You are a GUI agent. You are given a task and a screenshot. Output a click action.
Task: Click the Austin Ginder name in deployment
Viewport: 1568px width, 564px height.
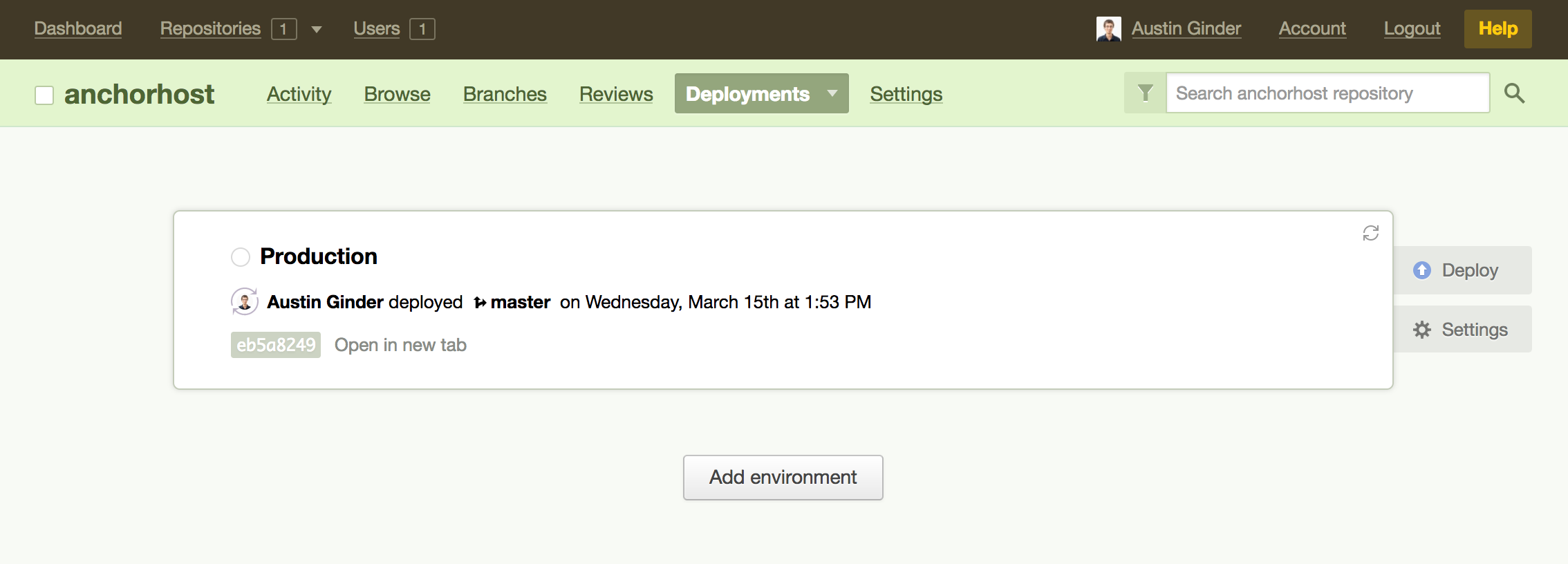(x=325, y=302)
